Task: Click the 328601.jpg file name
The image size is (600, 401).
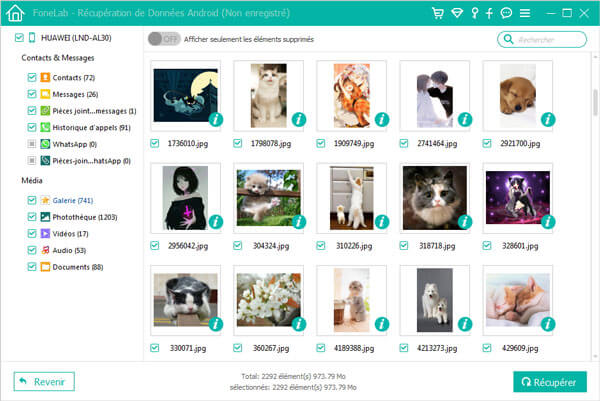Action: pos(520,246)
